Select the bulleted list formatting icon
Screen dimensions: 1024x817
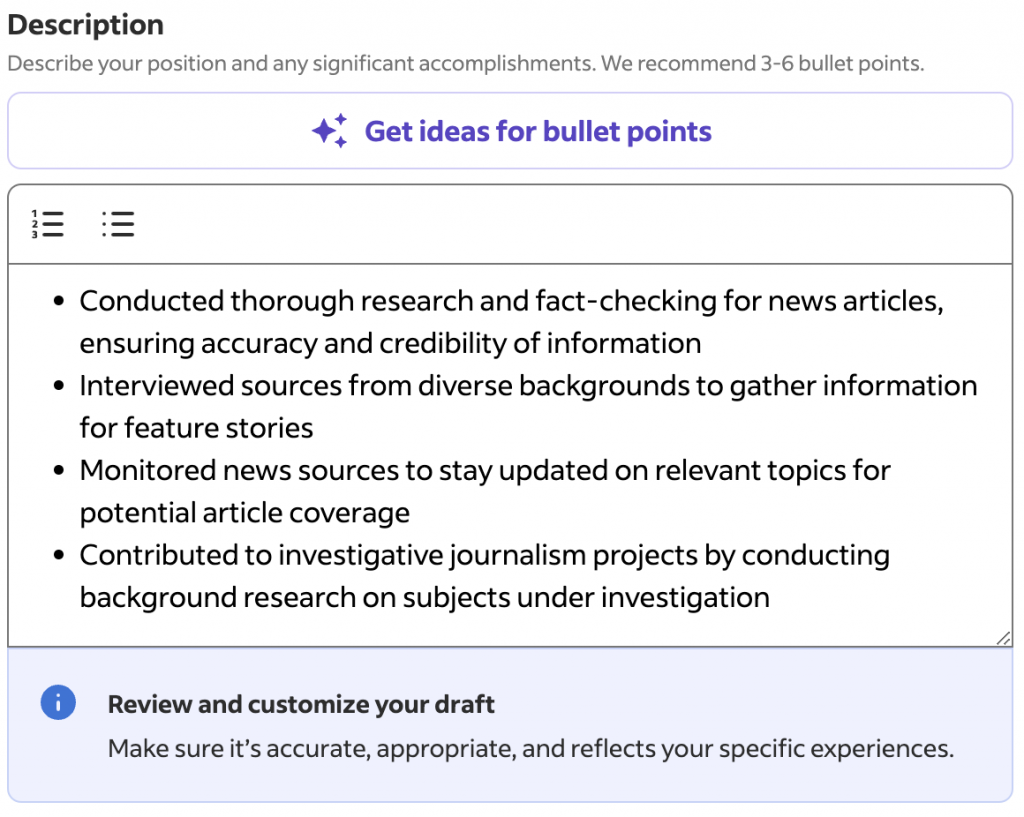click(x=117, y=224)
